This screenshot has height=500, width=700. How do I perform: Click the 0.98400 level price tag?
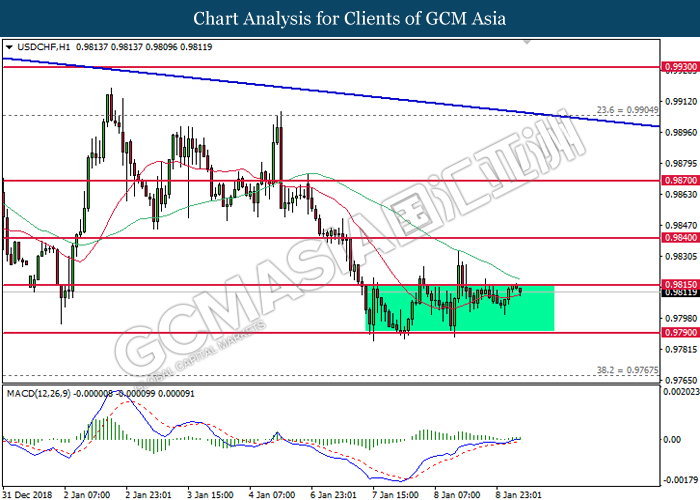[679, 238]
